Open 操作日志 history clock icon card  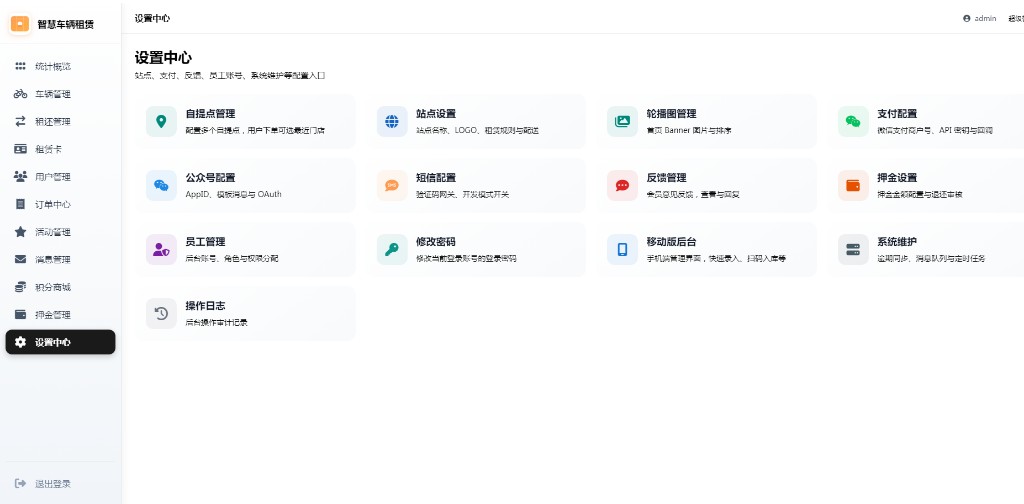click(x=246, y=313)
